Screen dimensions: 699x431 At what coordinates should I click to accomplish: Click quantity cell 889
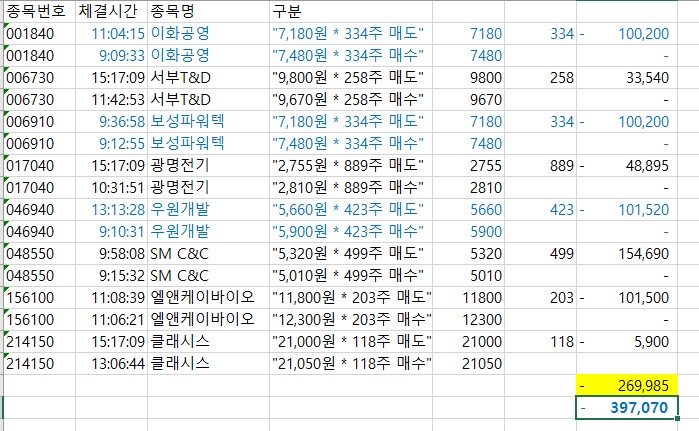[x=541, y=166]
